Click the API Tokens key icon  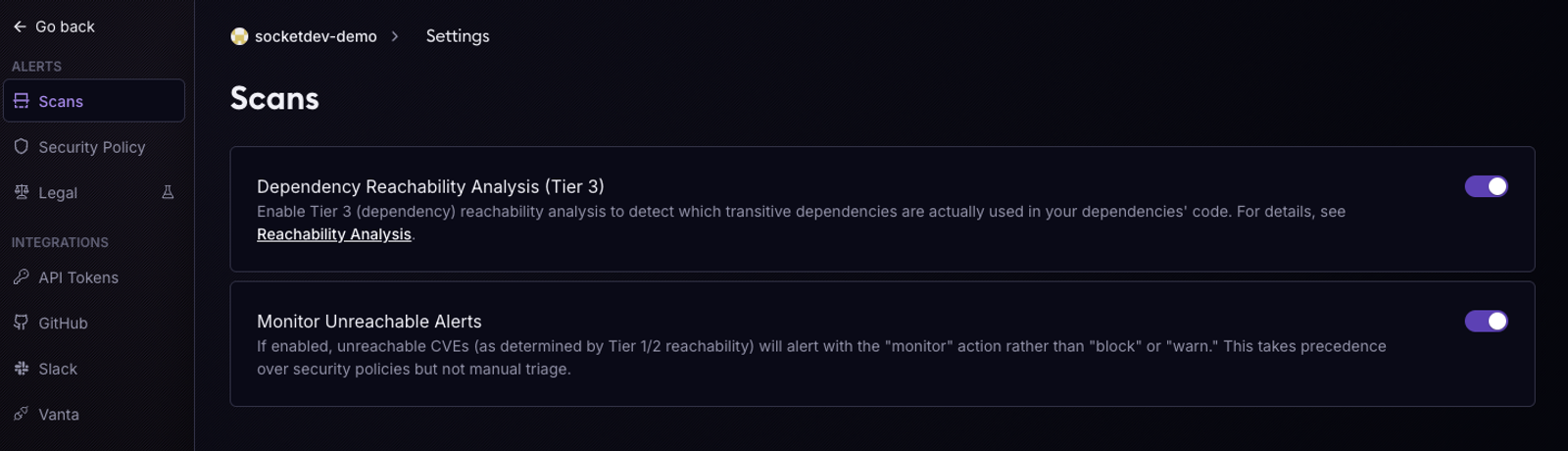coord(21,277)
